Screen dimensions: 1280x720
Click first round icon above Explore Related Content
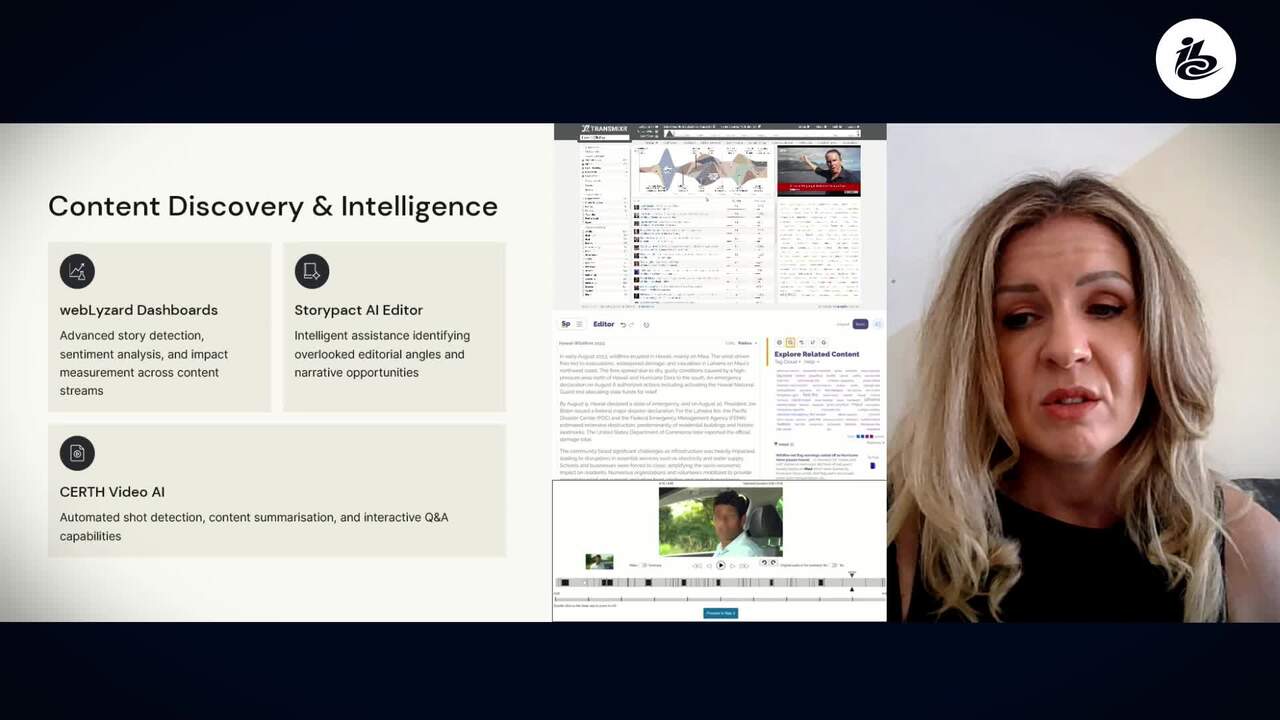(779, 342)
